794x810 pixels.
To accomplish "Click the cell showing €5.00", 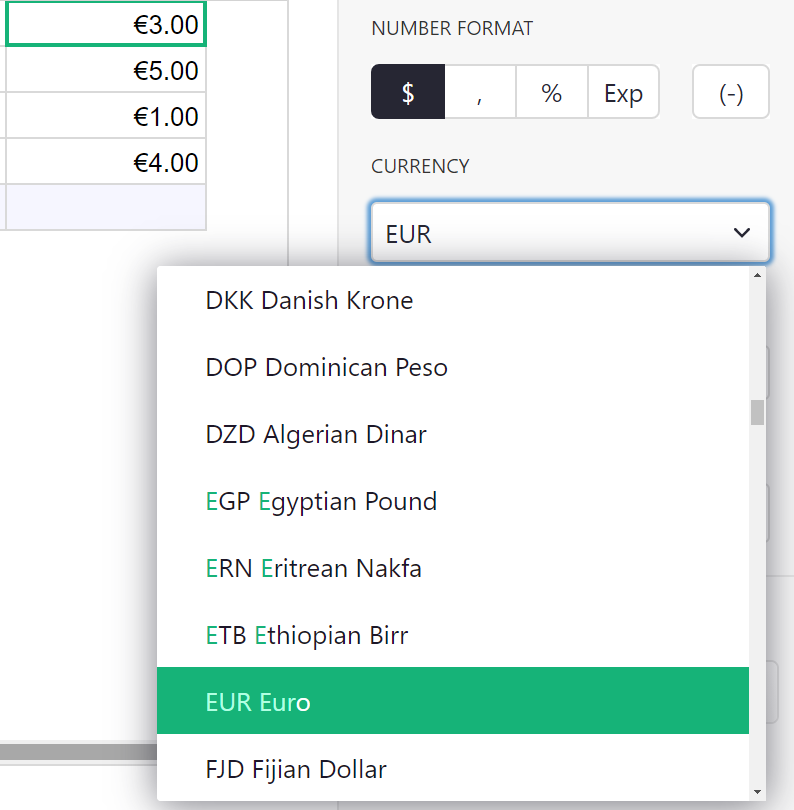I will point(106,71).
